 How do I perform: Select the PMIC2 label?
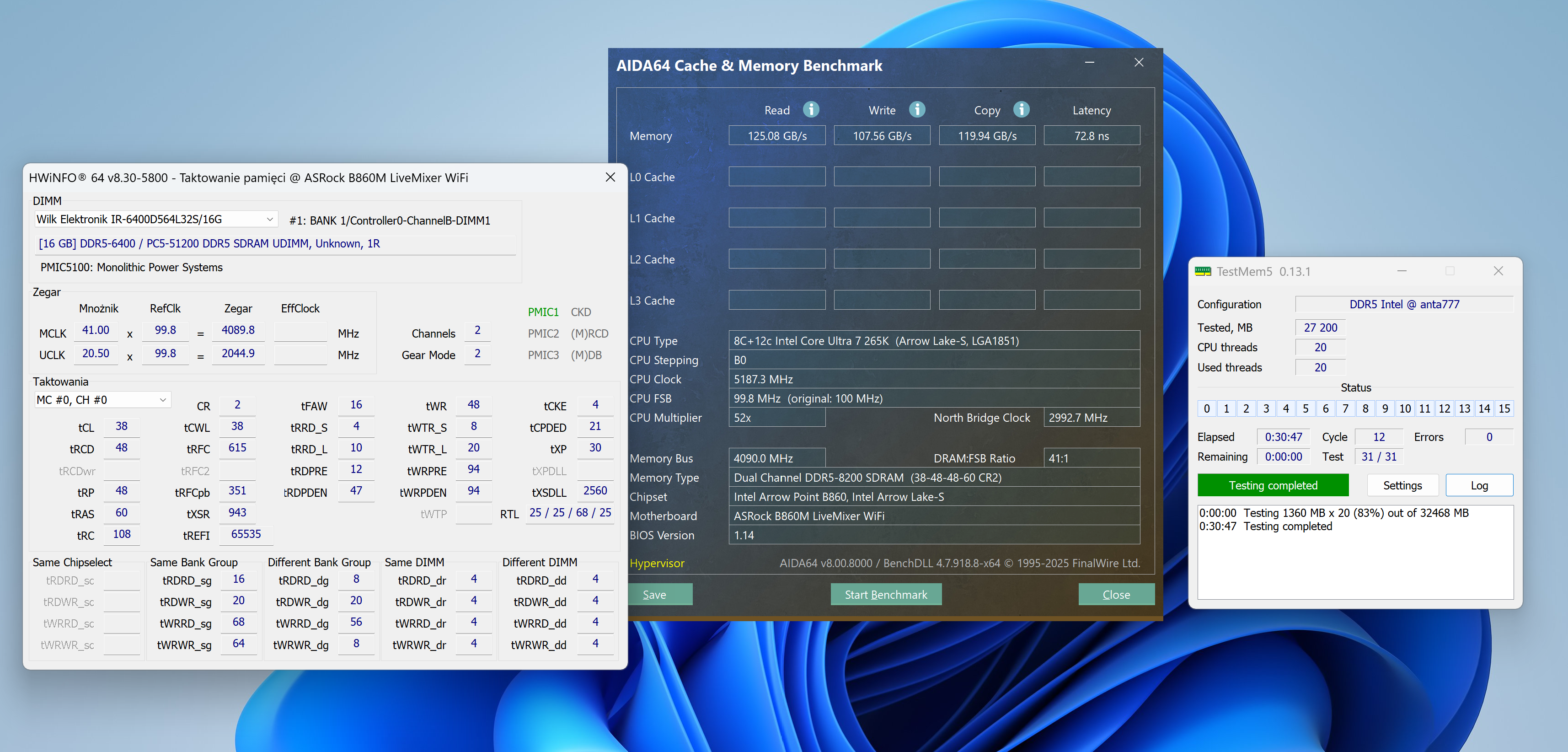543,333
